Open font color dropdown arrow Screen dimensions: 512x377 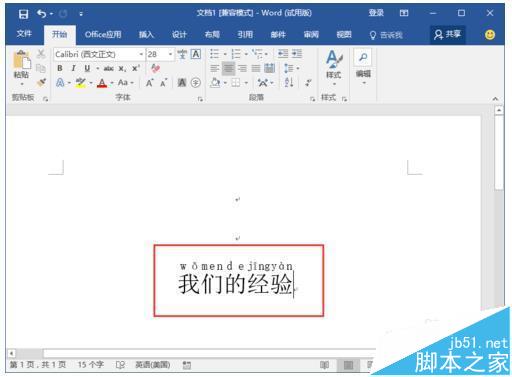[112, 83]
